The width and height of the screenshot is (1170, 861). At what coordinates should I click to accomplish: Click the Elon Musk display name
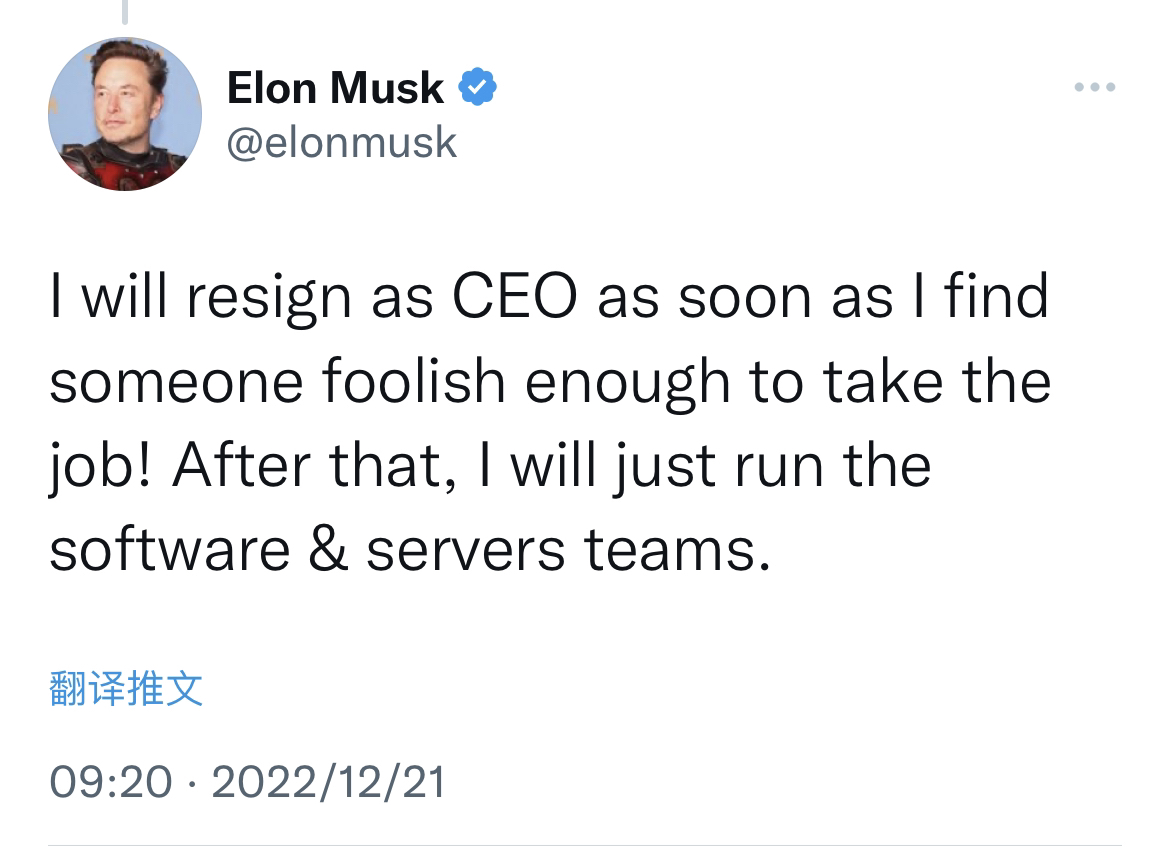click(335, 87)
